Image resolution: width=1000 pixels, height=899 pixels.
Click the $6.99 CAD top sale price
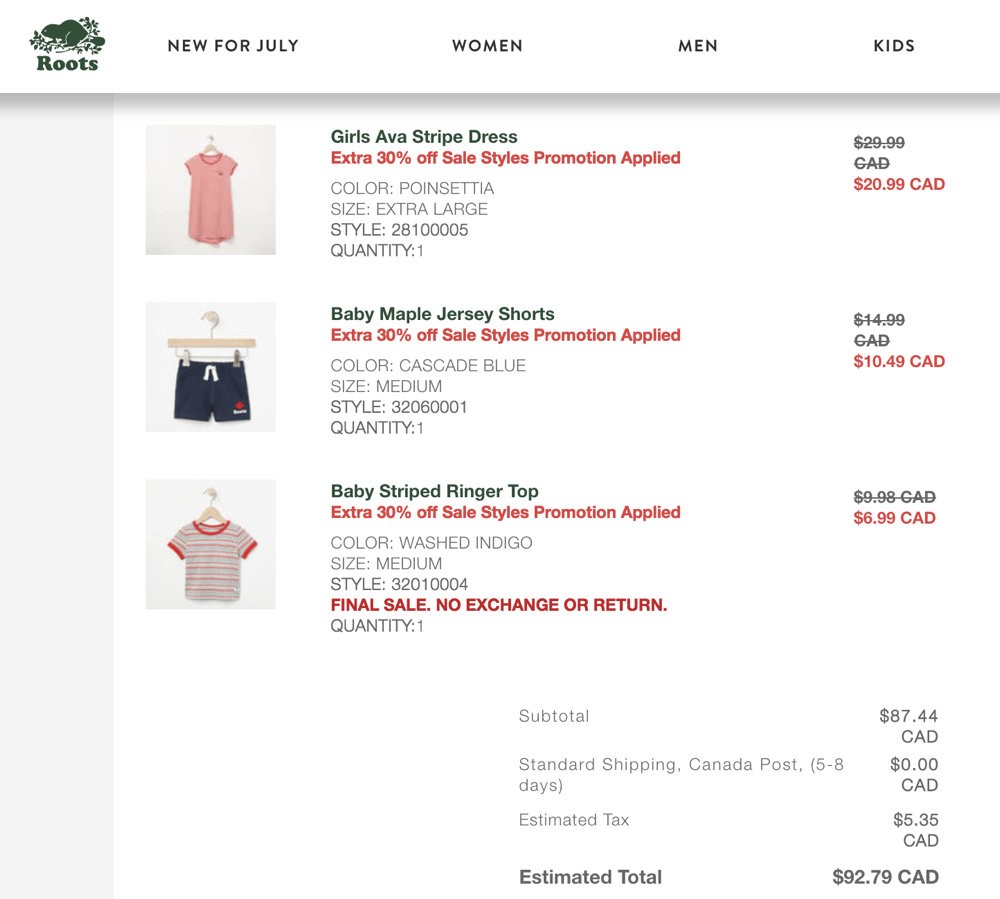[894, 518]
